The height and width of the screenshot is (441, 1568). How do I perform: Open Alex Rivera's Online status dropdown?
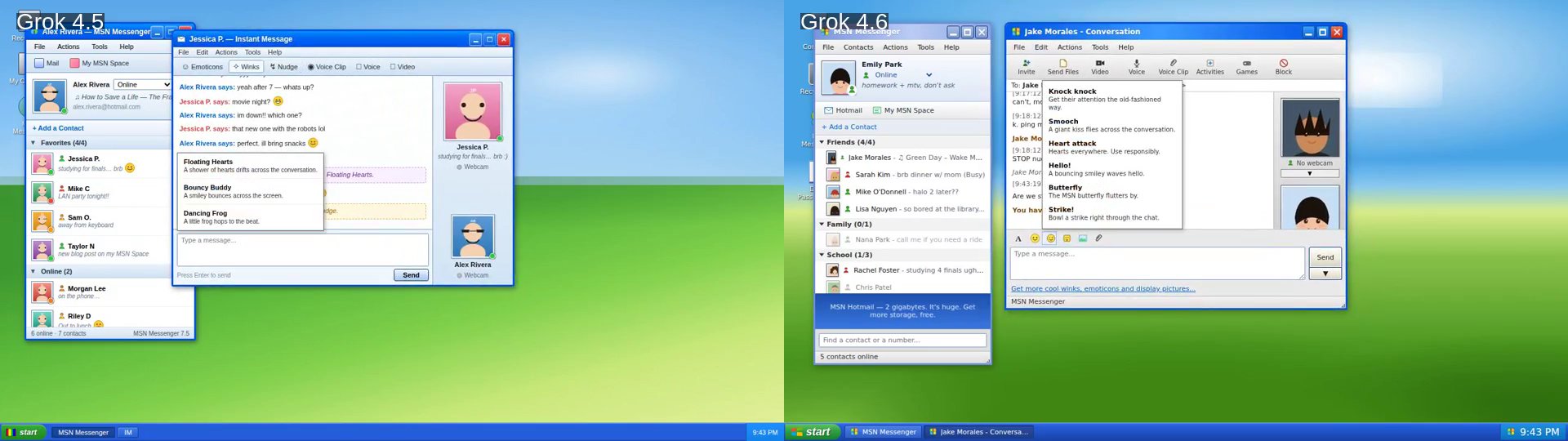tap(142, 85)
